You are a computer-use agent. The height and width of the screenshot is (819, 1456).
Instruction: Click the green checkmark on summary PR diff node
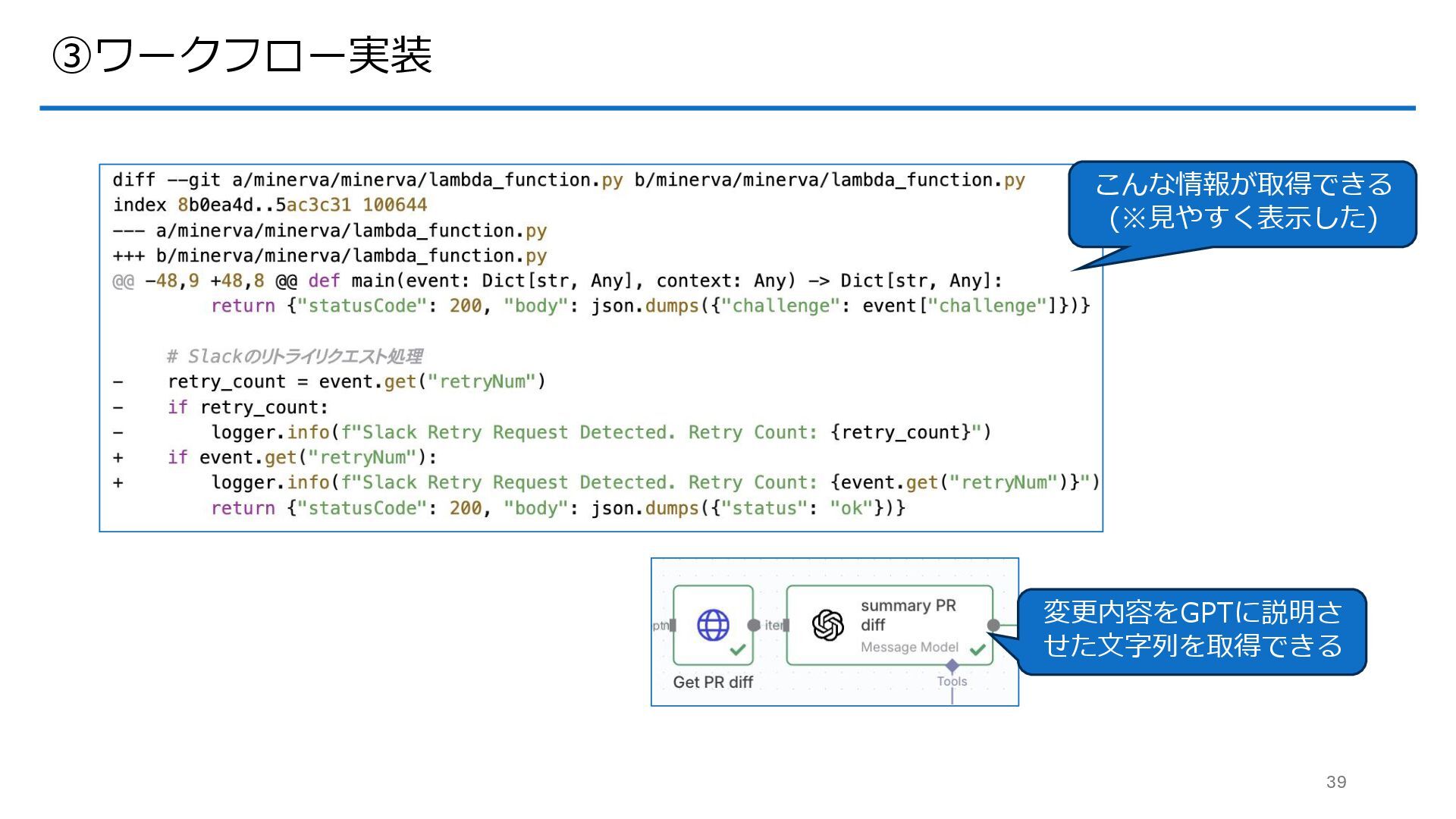point(977,649)
